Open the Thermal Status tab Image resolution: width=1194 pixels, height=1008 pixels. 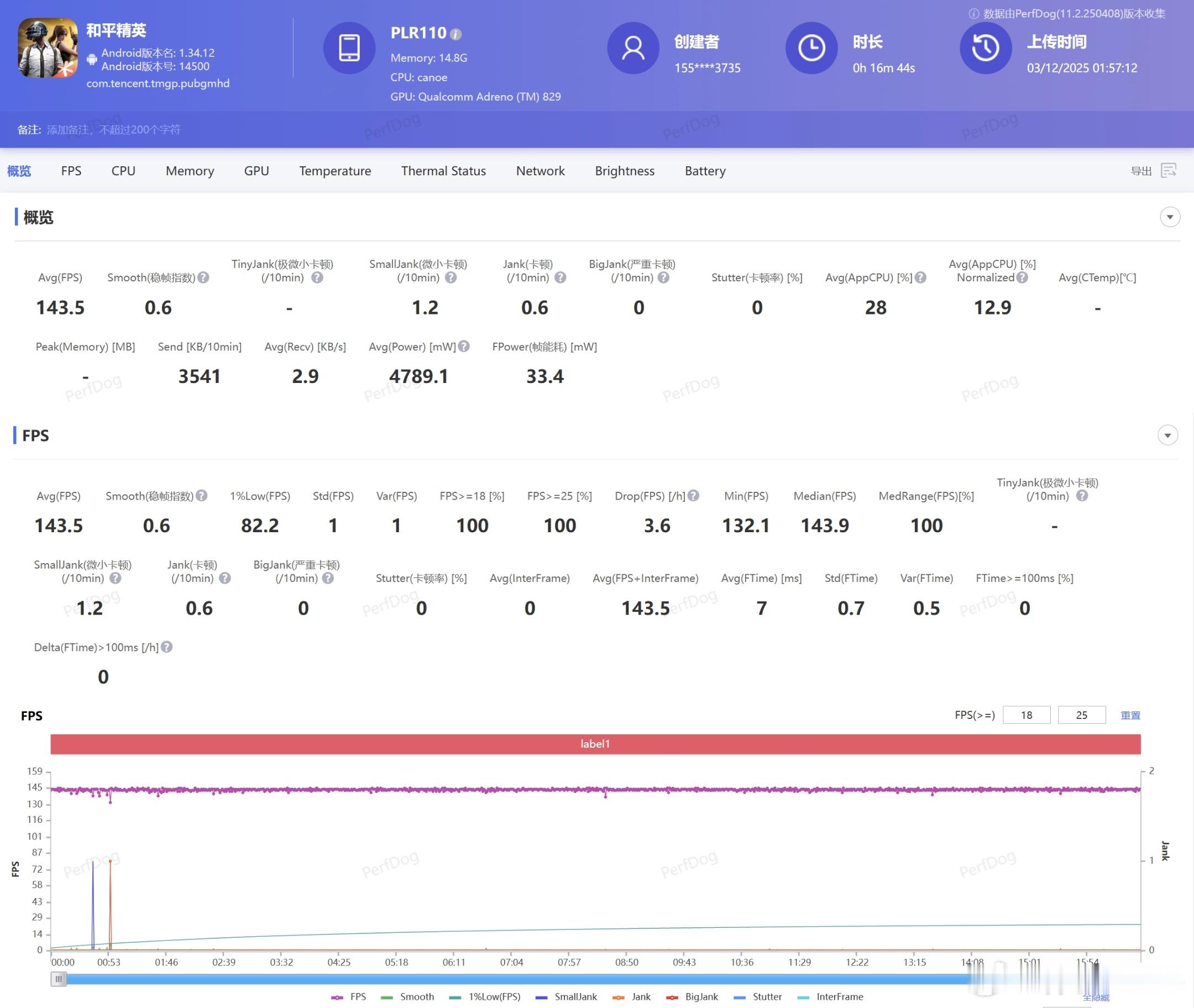click(443, 171)
